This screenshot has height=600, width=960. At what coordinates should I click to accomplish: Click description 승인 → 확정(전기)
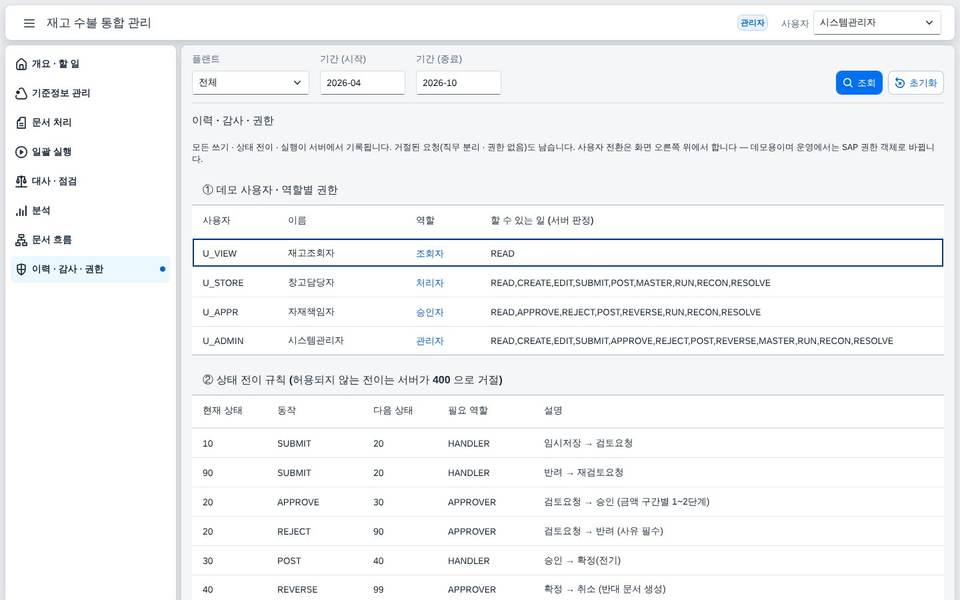[x=582, y=561]
